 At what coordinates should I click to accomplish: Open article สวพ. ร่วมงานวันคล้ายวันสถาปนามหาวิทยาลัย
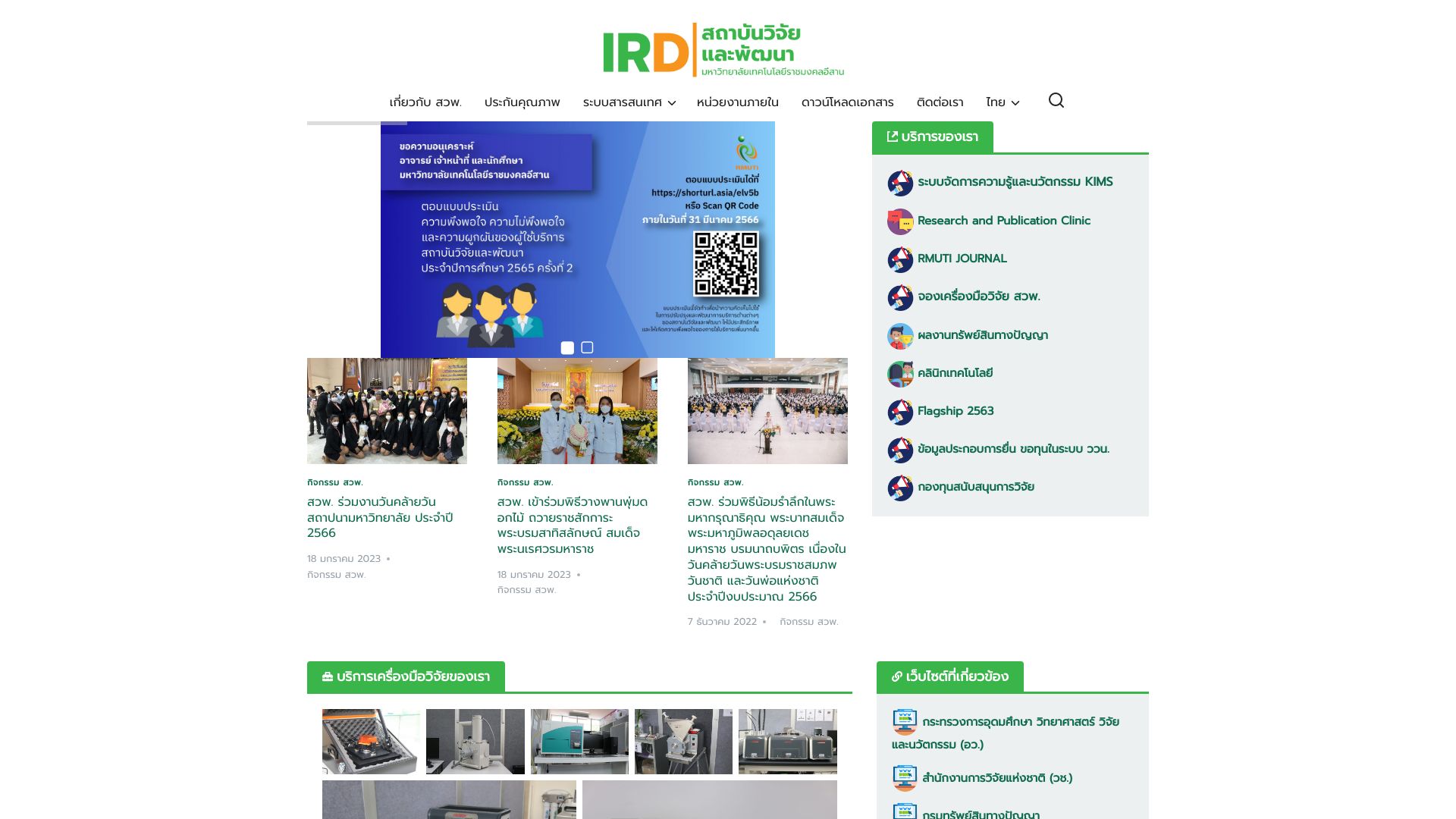click(x=380, y=517)
